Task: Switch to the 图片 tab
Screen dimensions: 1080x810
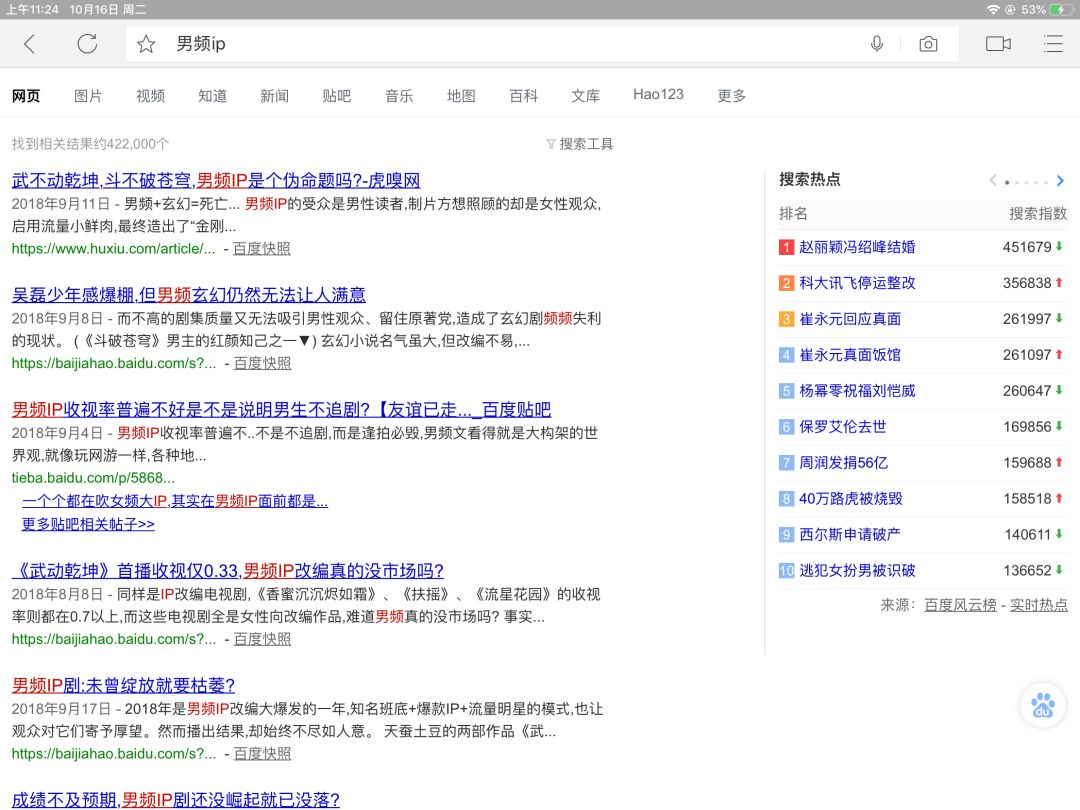Action: pyautogui.click(x=88, y=96)
